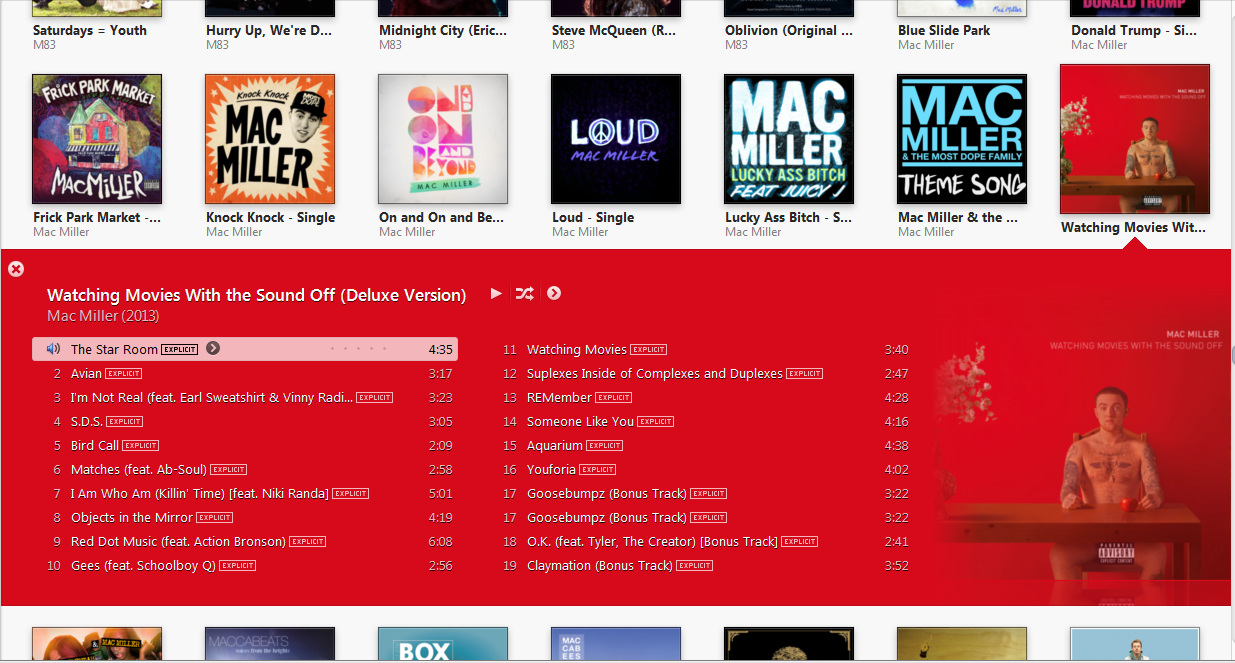Shuffle the Watching Movies album
Image resolution: width=1235 pixels, height=663 pixels.
point(524,293)
